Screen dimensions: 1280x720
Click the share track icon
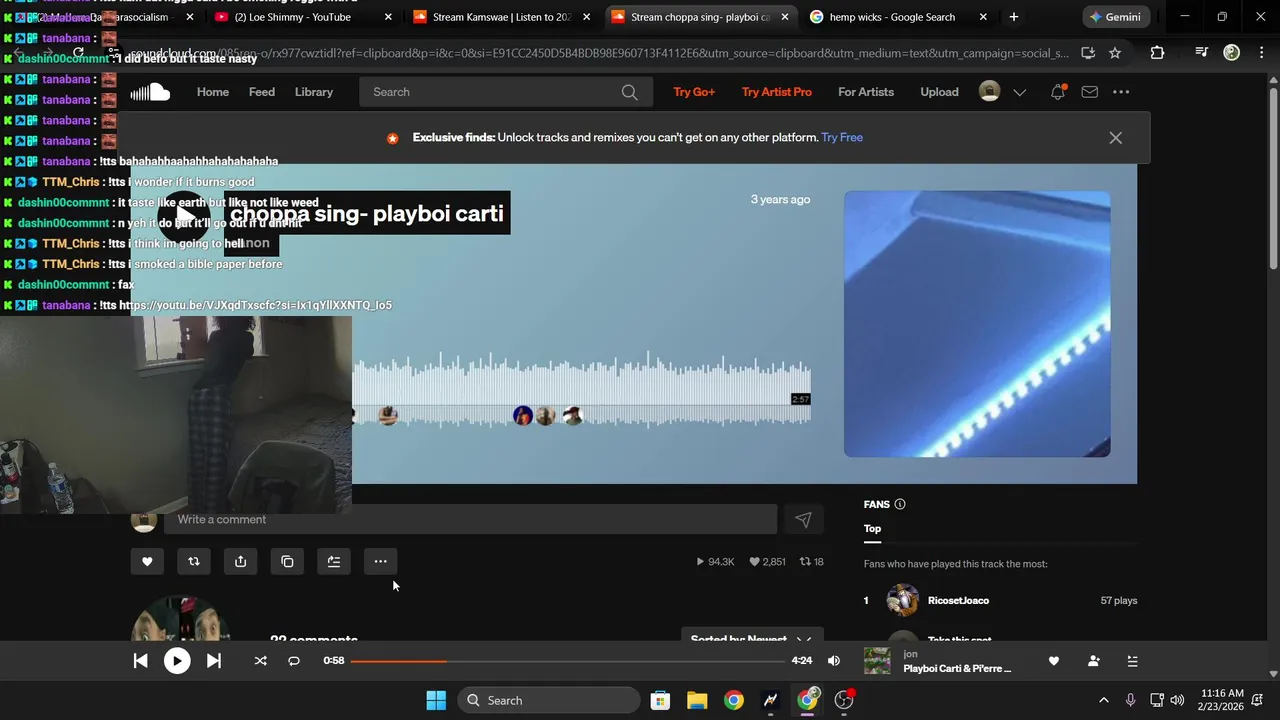[240, 561]
